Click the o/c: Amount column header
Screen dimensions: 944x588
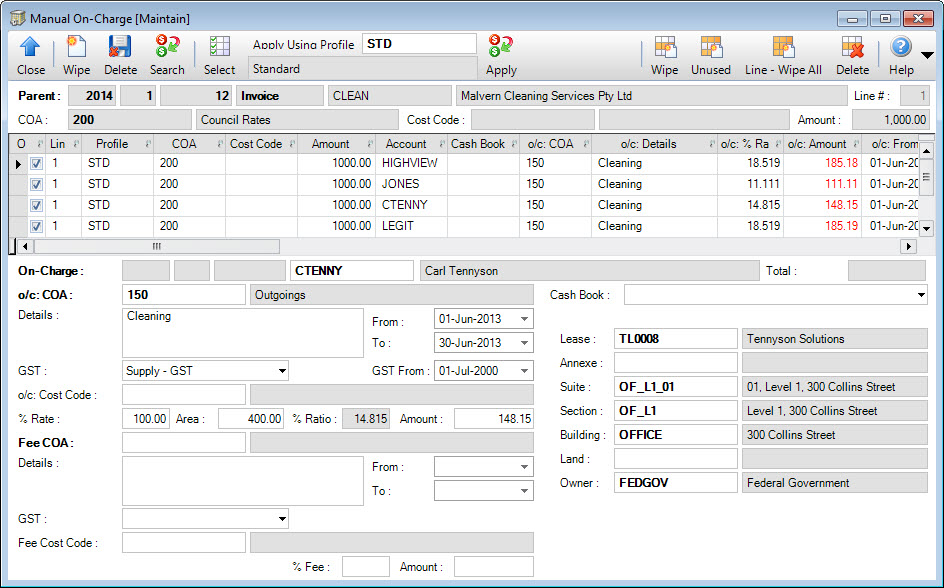pyautogui.click(x=822, y=144)
